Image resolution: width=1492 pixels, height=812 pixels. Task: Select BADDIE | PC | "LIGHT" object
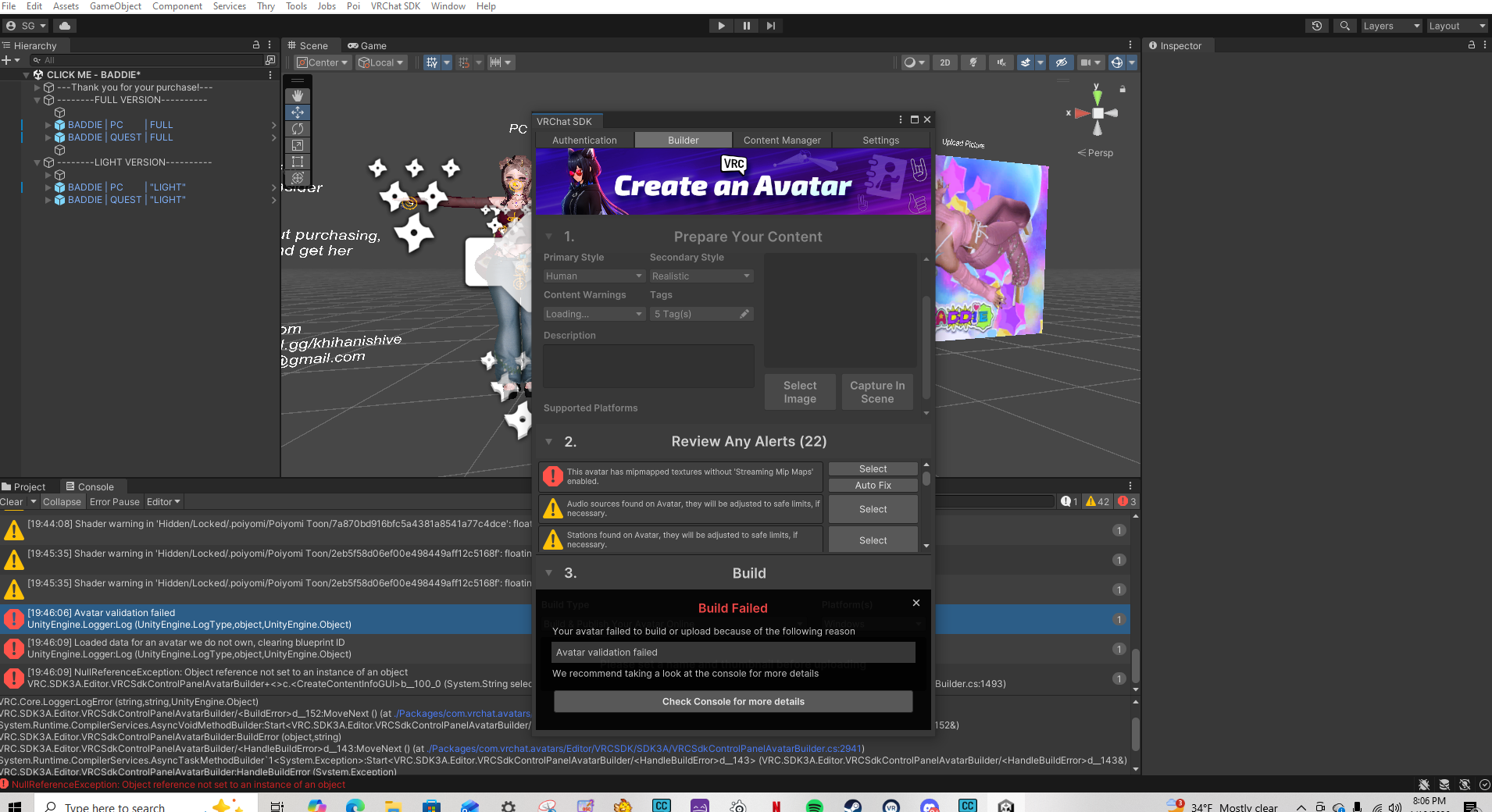127,187
